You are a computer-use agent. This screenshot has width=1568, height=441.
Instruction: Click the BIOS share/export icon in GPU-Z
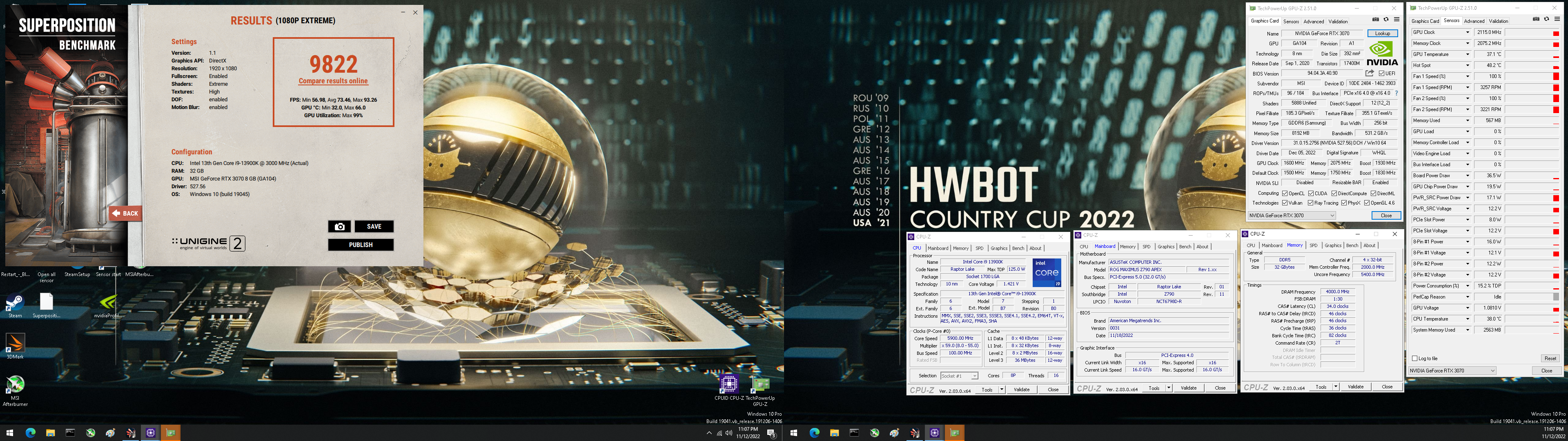(1370, 73)
